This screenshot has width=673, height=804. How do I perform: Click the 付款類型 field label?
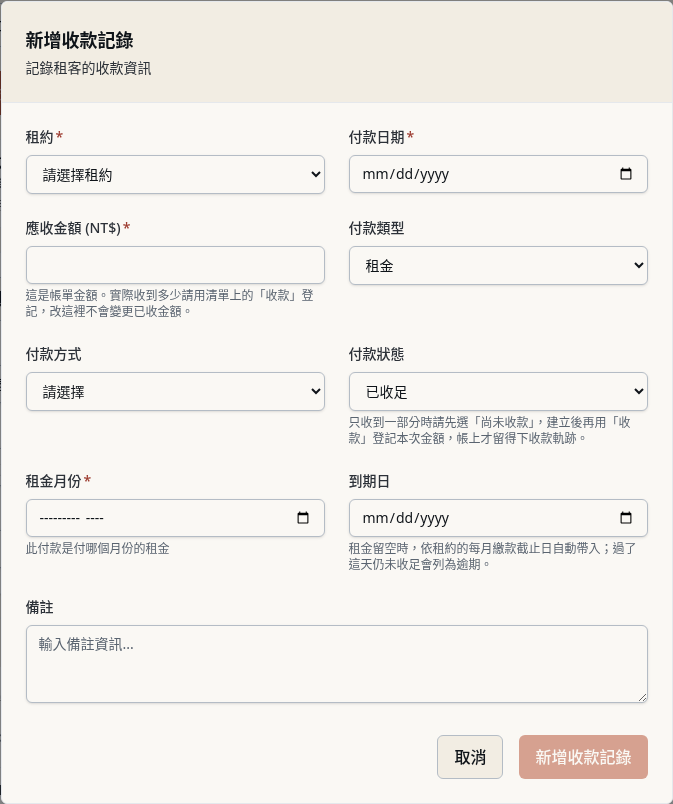tap(377, 228)
